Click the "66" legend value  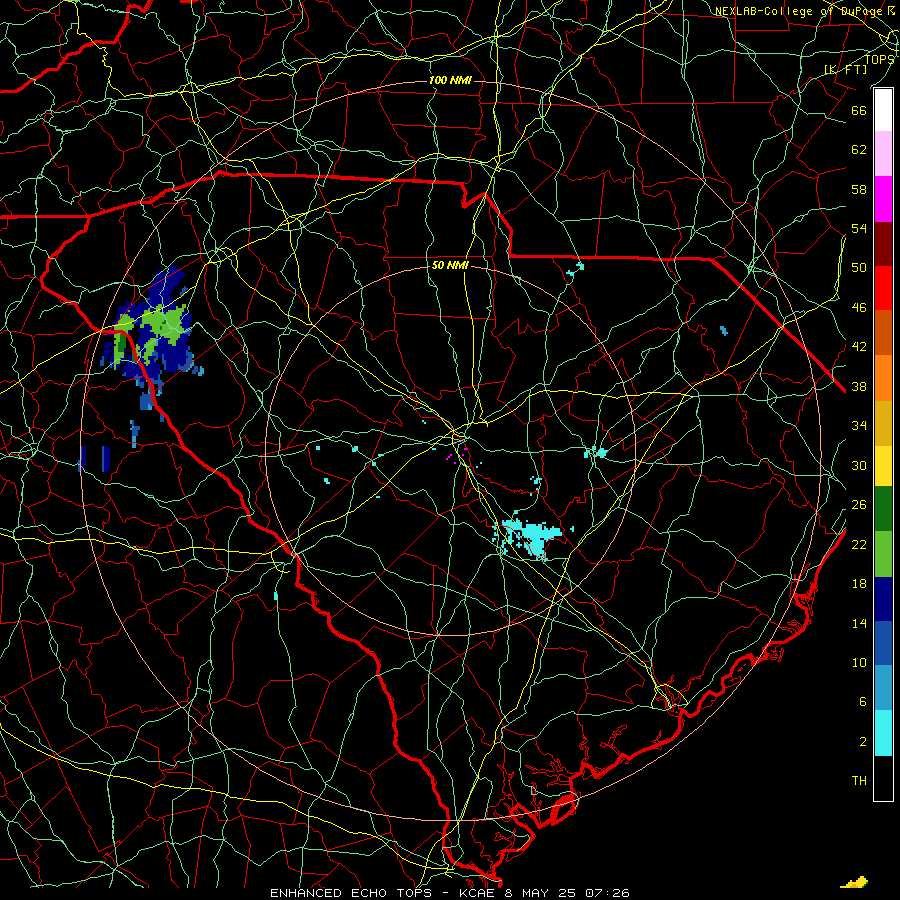coord(859,111)
